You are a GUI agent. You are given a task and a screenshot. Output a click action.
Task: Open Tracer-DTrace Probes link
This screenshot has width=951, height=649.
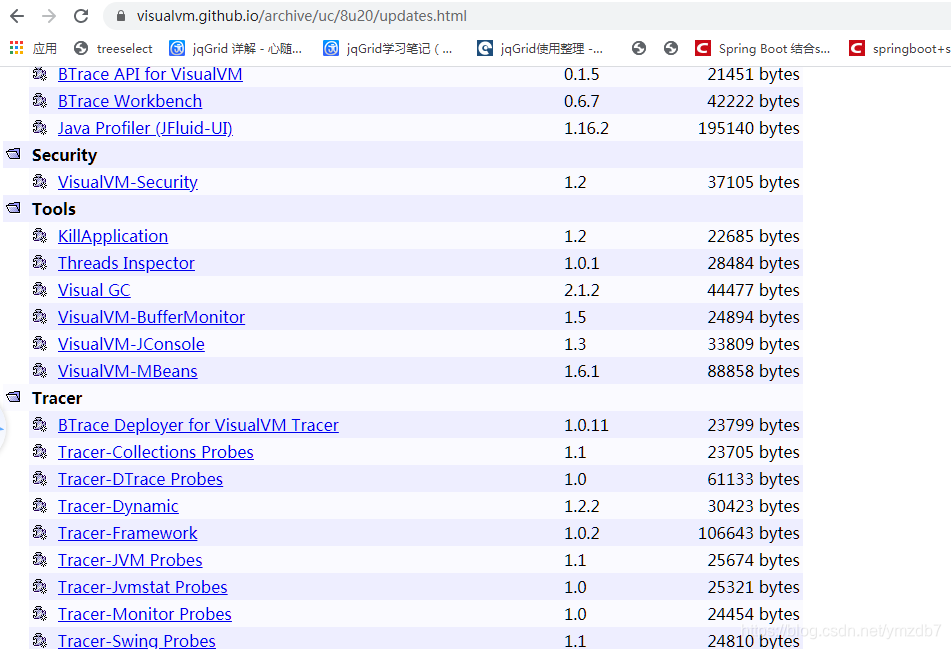pos(140,479)
